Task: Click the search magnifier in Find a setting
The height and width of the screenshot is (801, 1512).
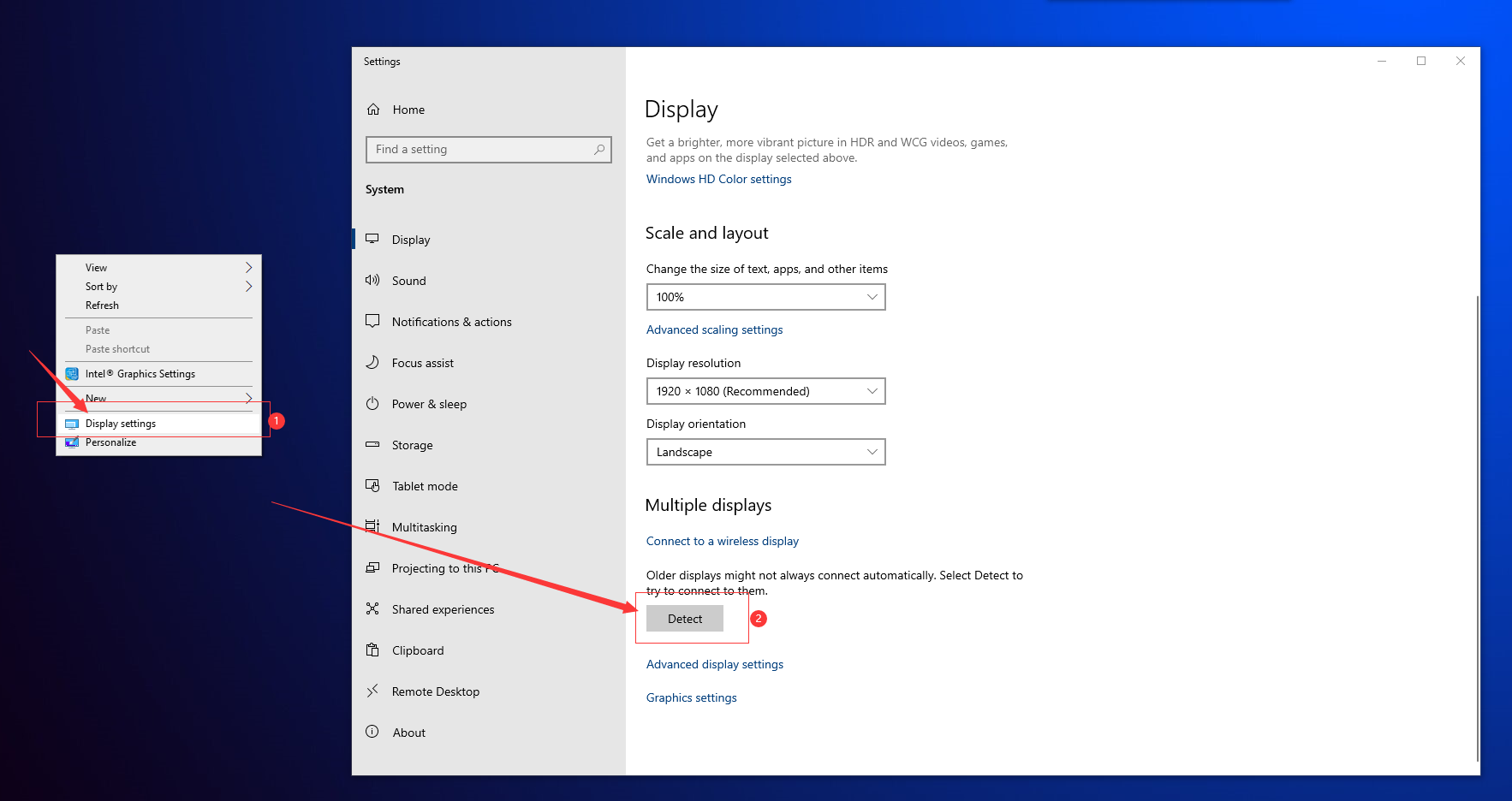Action: point(599,149)
